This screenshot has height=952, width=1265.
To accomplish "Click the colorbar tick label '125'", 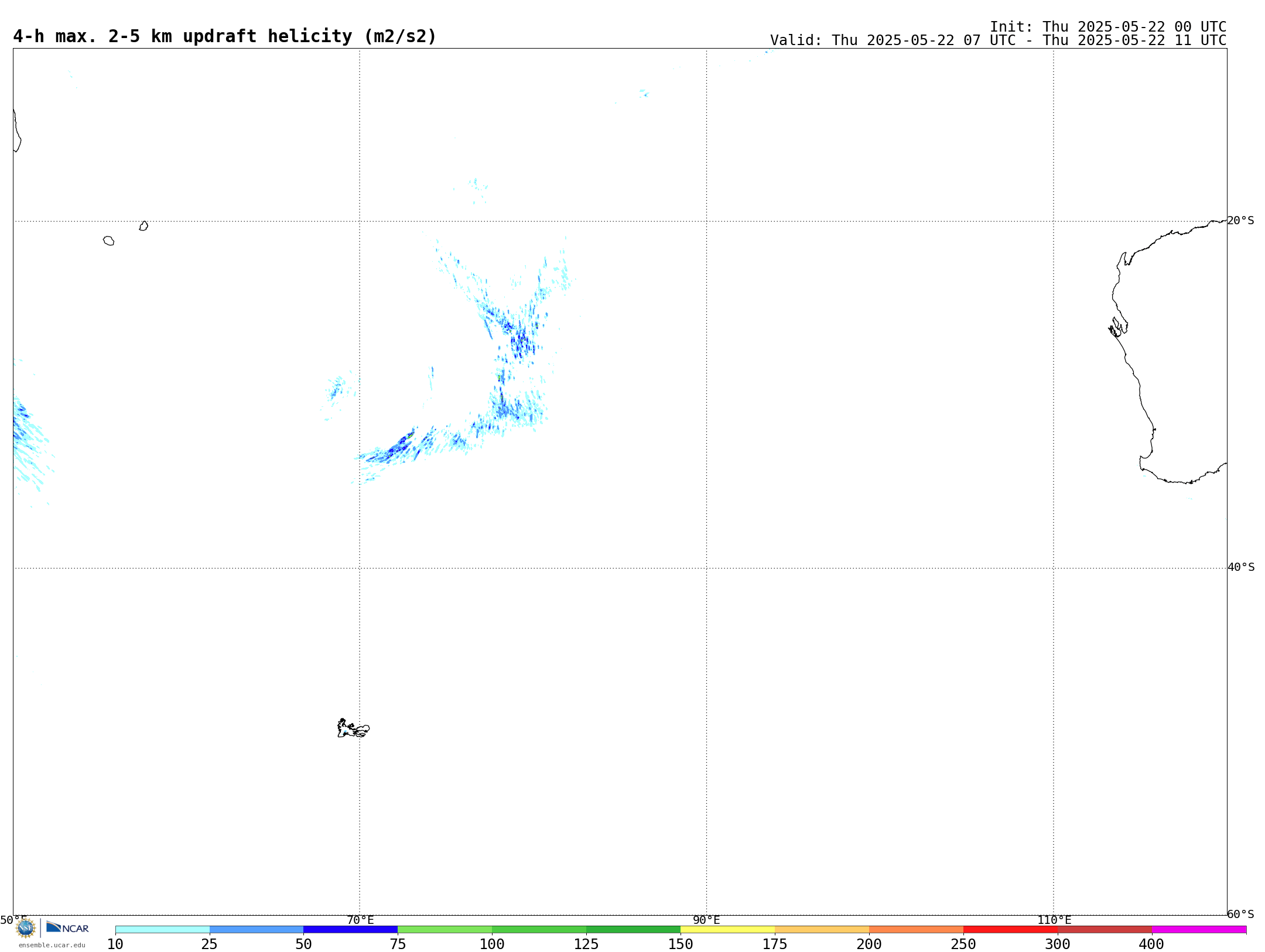I will tap(587, 944).
